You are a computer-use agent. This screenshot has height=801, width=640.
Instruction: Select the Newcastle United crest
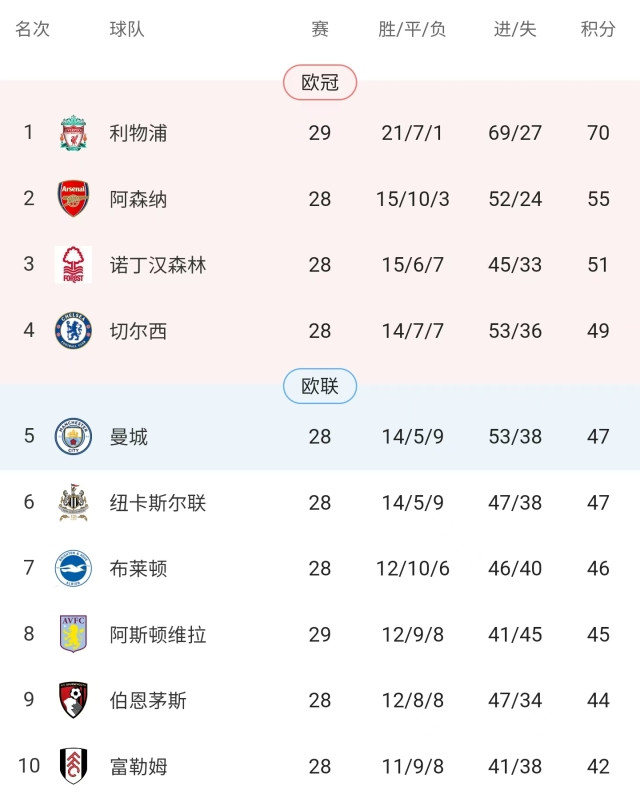point(74,503)
